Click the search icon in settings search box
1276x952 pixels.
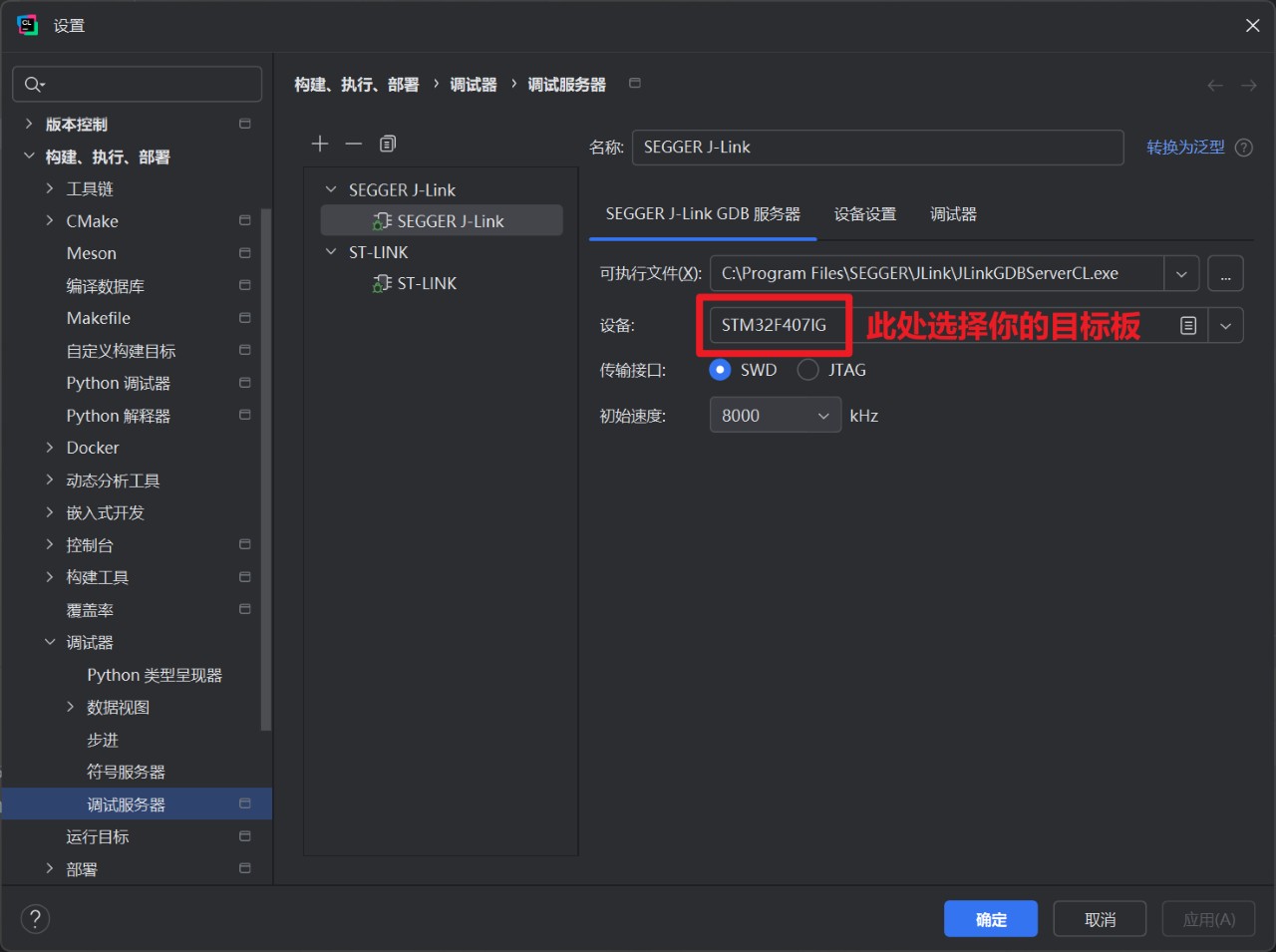[34, 85]
